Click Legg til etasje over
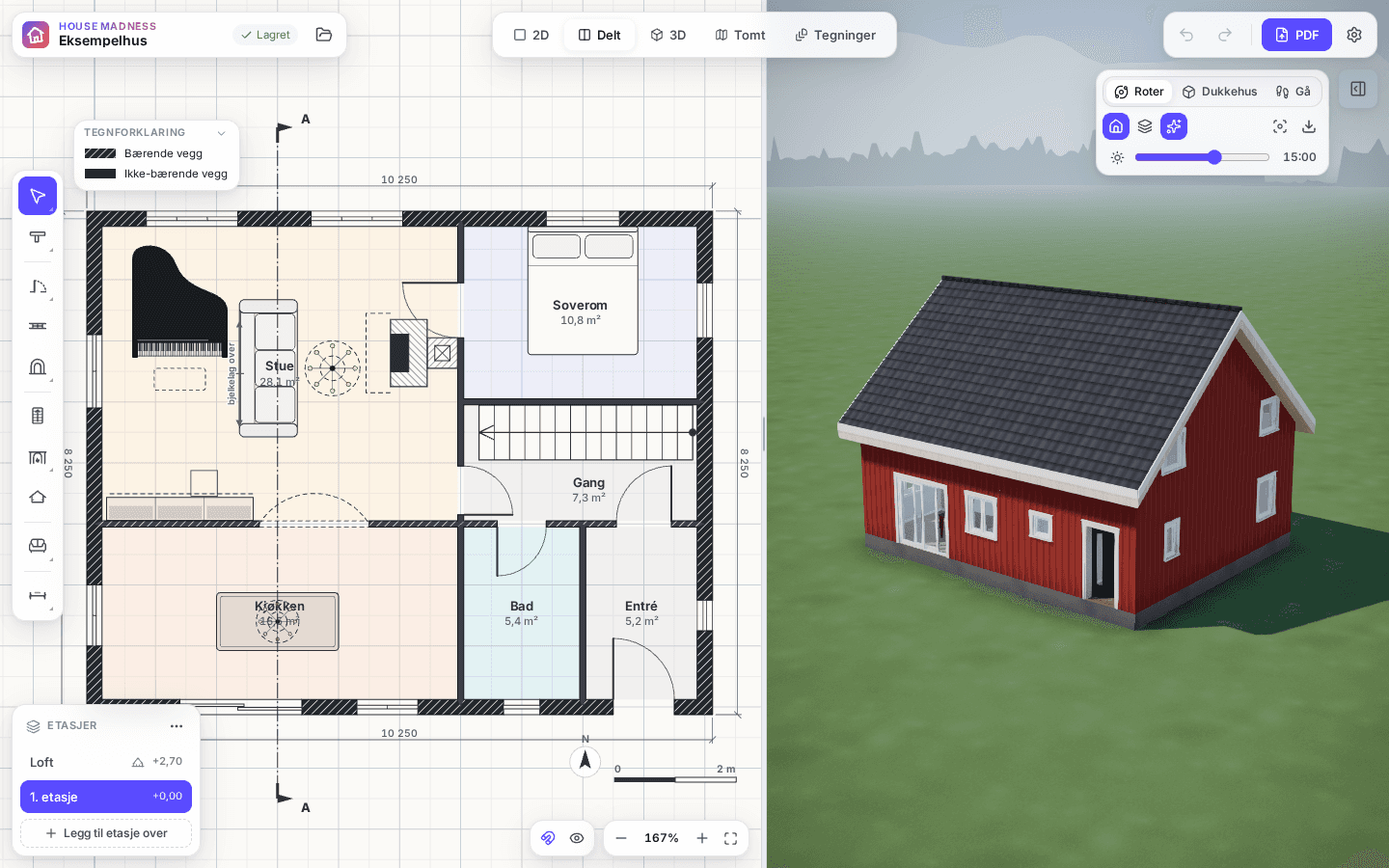This screenshot has width=1389, height=868. [106, 833]
